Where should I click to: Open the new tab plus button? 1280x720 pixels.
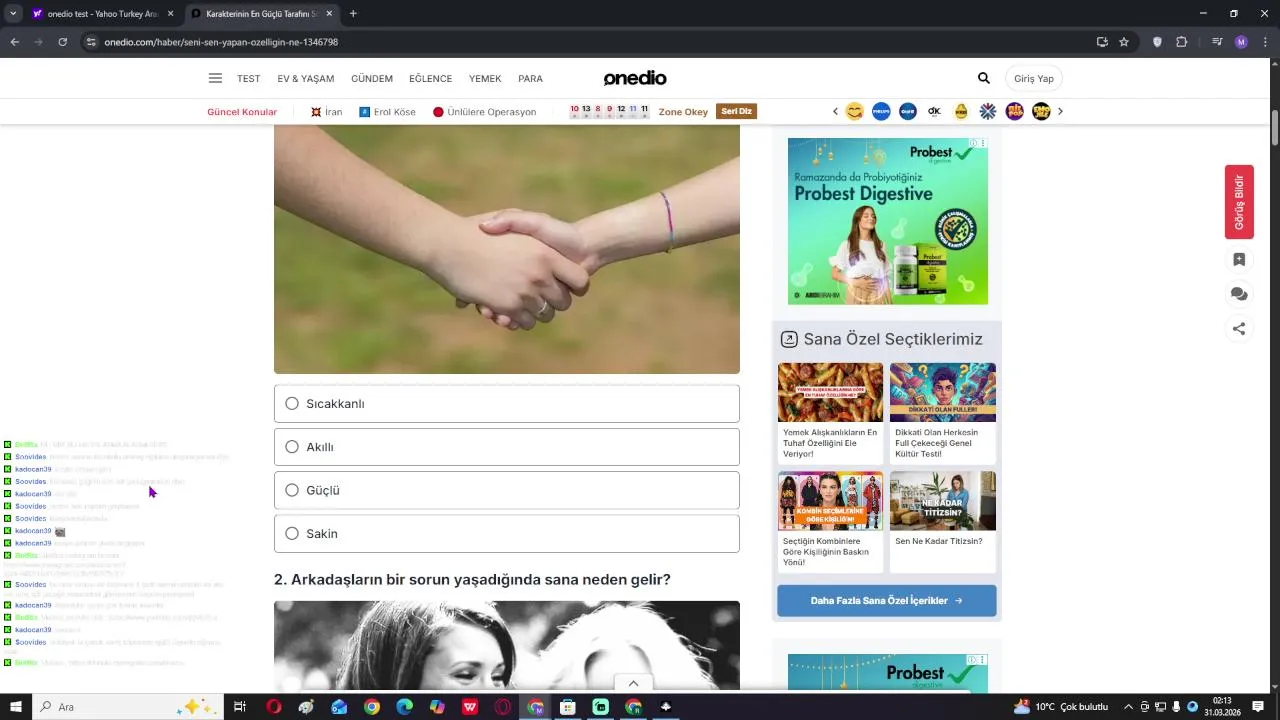coord(353,14)
